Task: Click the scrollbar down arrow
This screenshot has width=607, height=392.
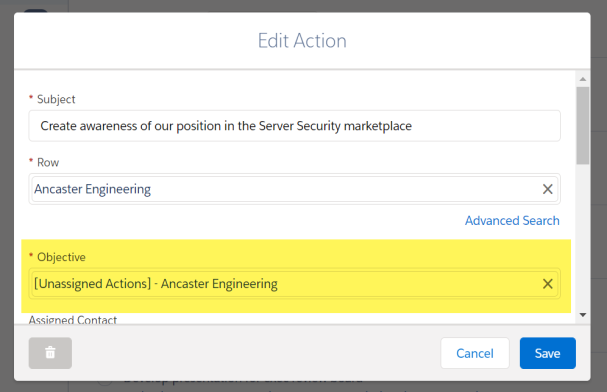Action: tap(583, 315)
